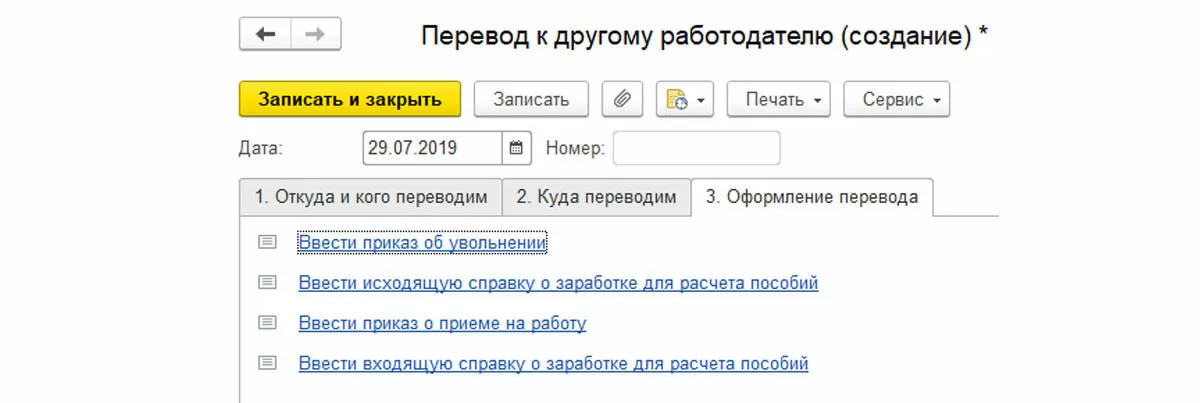The image size is (1200, 403).
Task: Click the paperclip attachments icon
Action: coord(622,100)
